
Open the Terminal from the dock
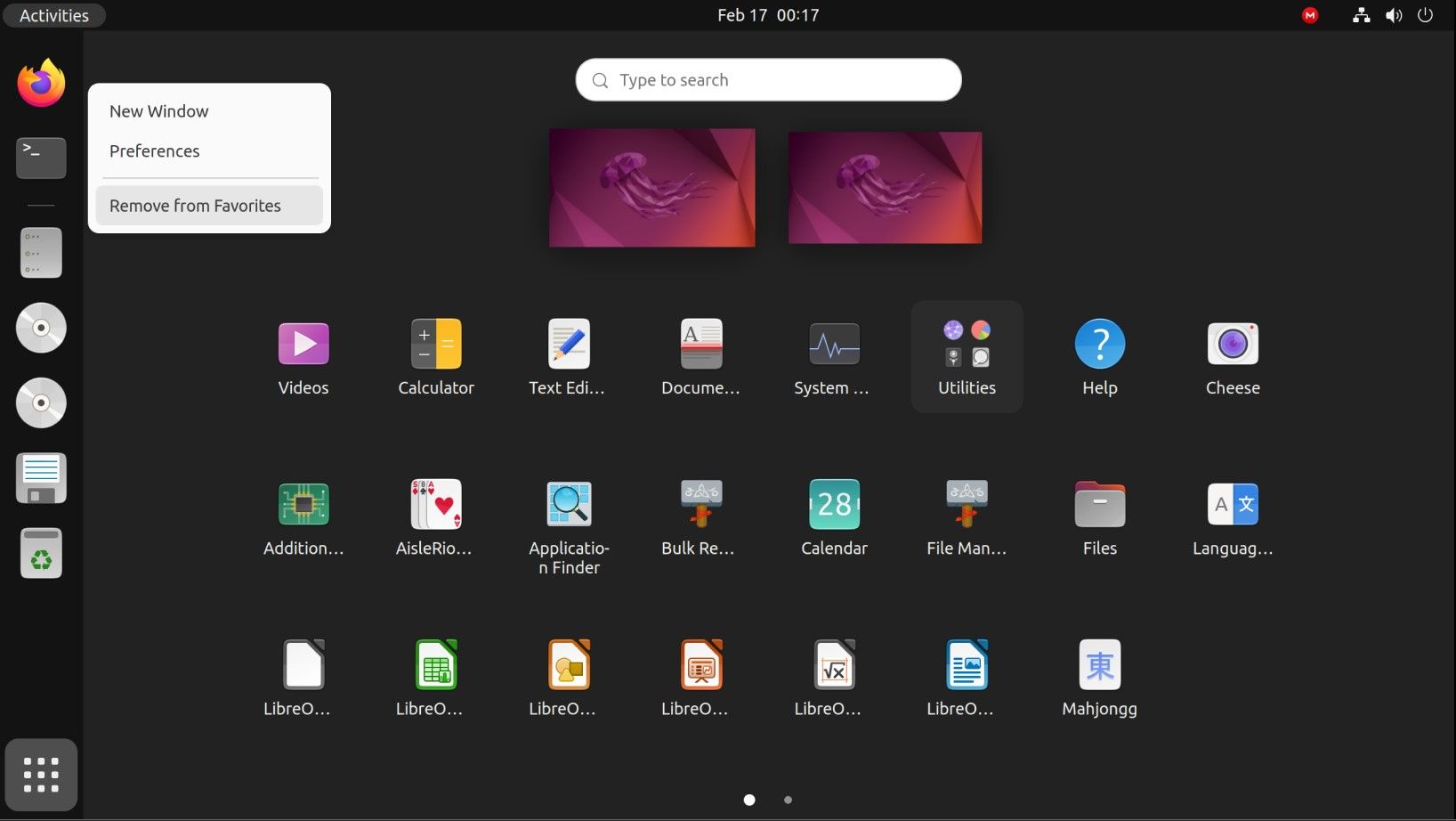click(x=41, y=158)
